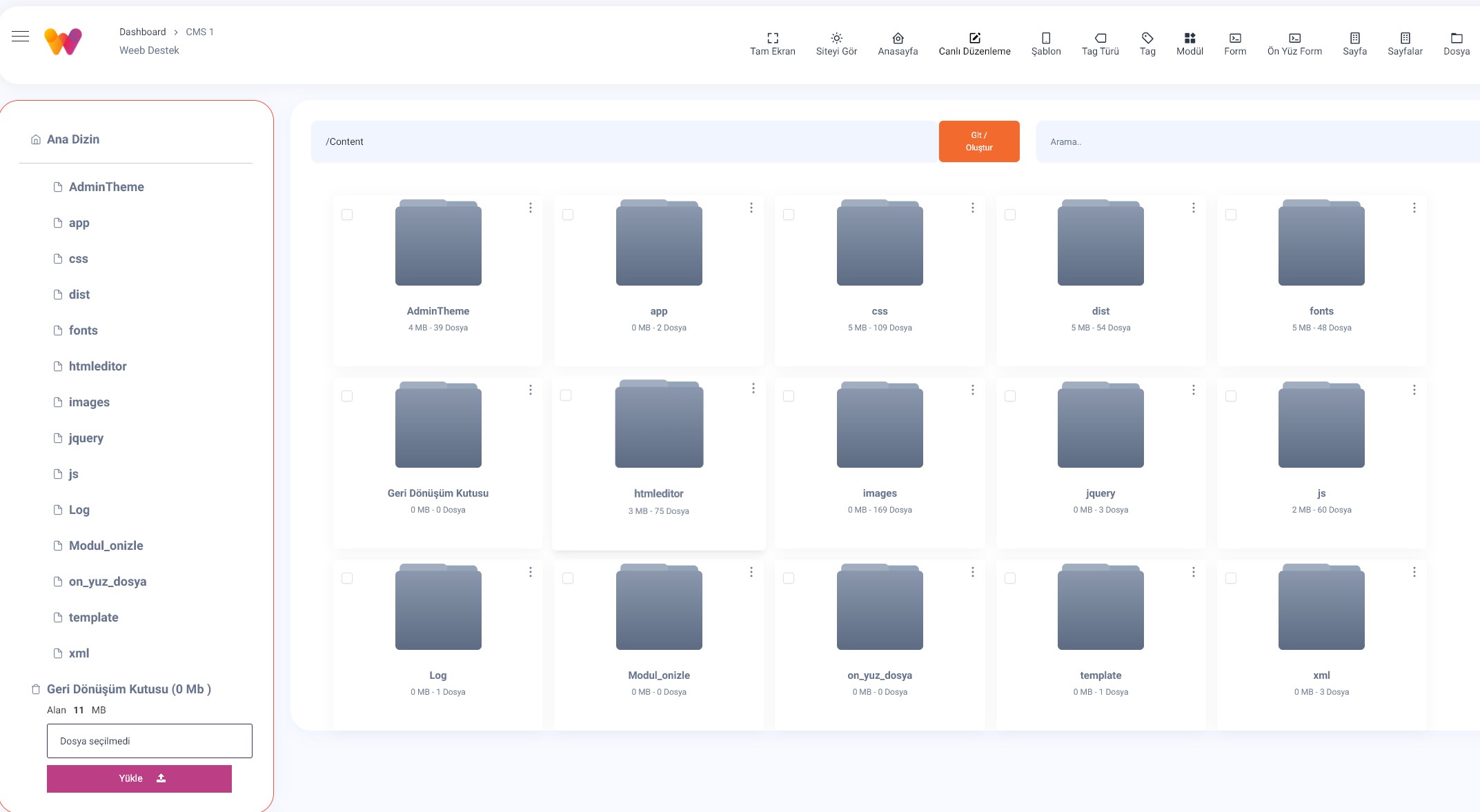Open three-dot menu for template folder
1480x812 pixels.
1194,572
